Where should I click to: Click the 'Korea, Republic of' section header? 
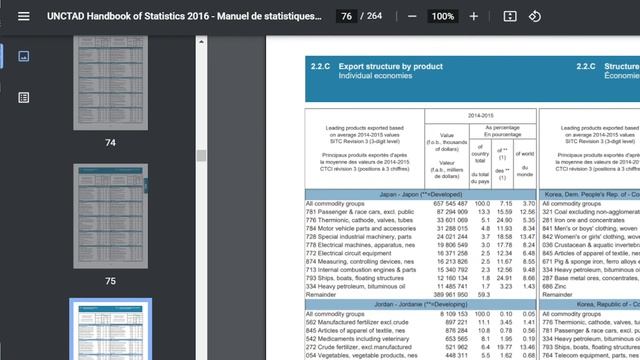pyautogui.click(x=590, y=304)
